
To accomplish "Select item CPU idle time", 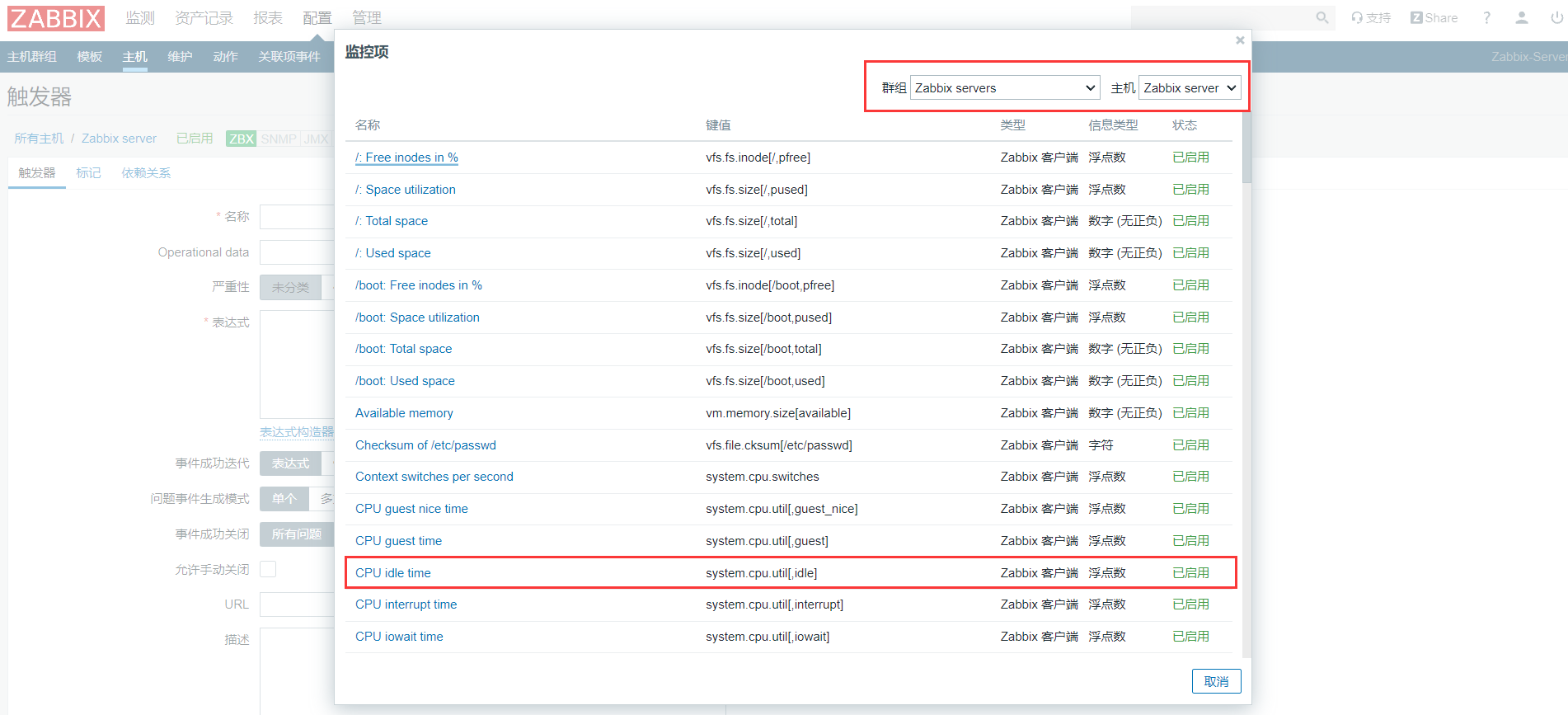I will point(392,572).
